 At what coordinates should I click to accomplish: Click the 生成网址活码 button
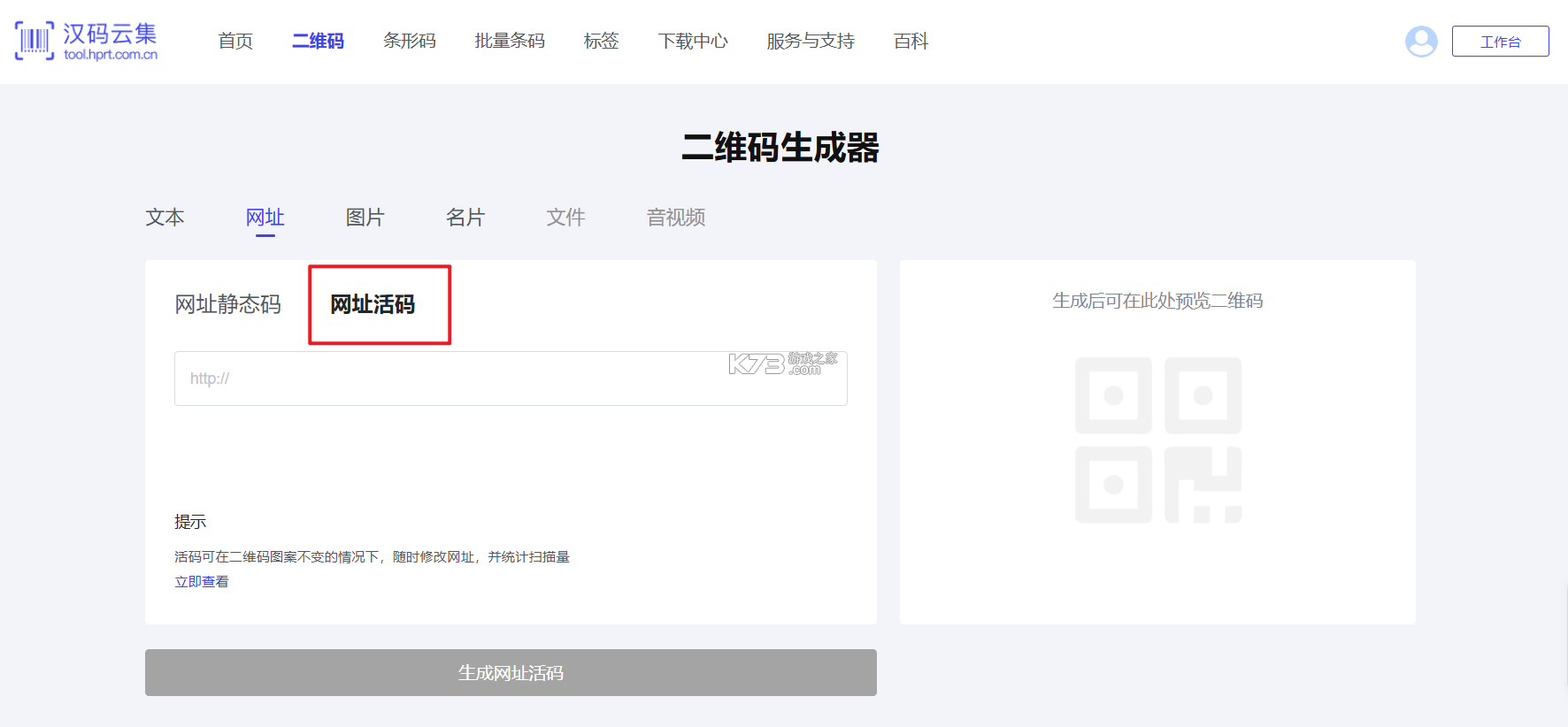511,672
